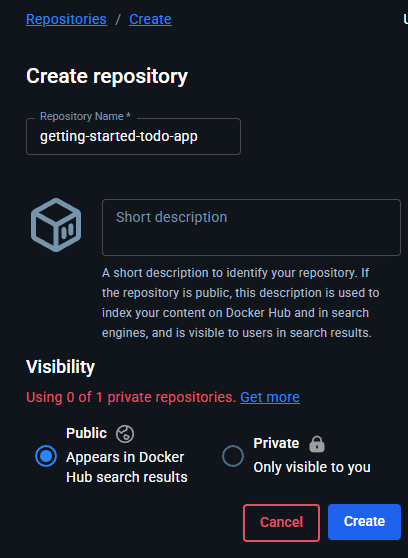Click the blue Create button
Image resolution: width=408 pixels, height=558 pixels.
365,522
